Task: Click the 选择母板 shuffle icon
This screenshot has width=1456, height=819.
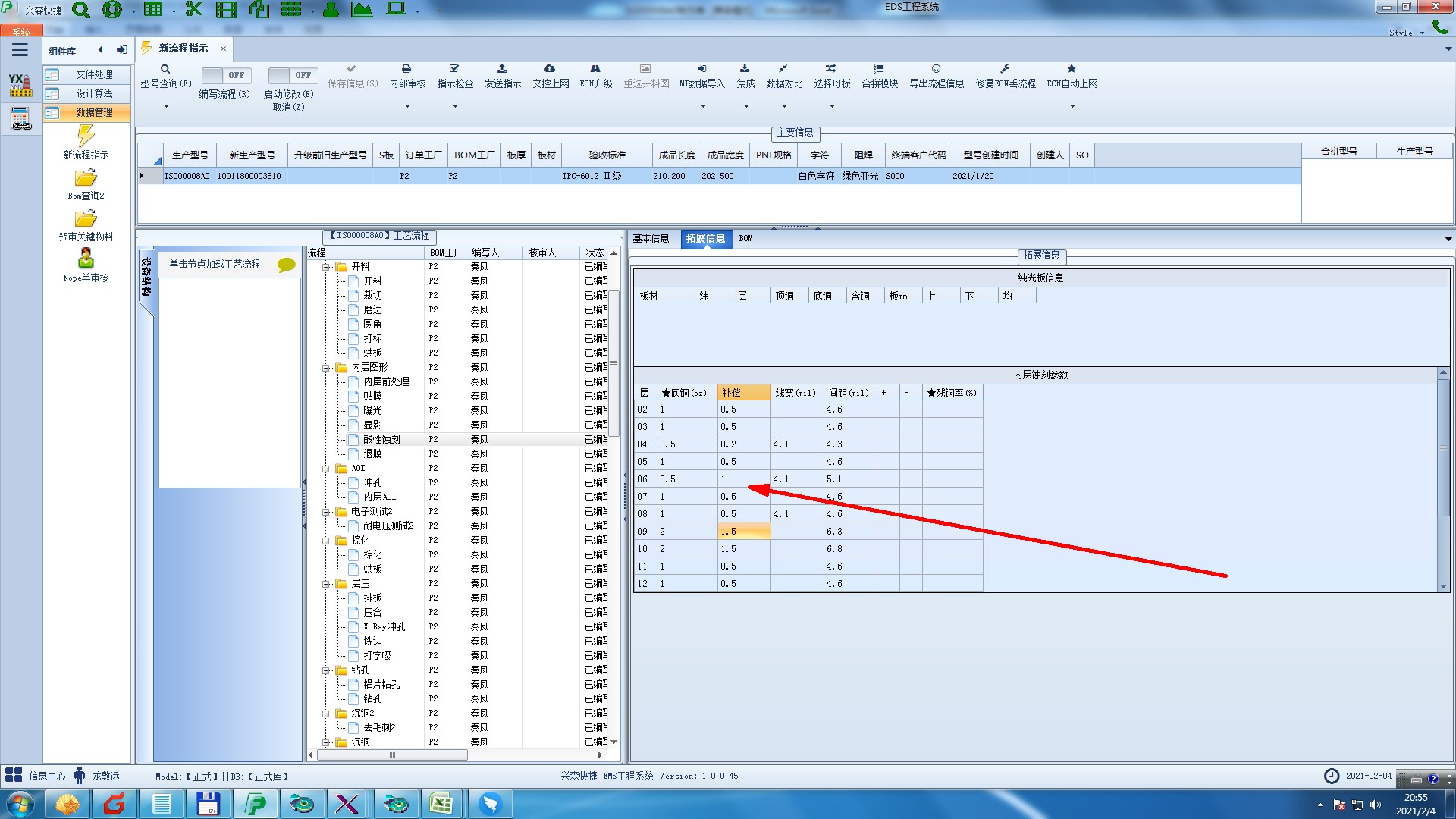Action: click(831, 69)
